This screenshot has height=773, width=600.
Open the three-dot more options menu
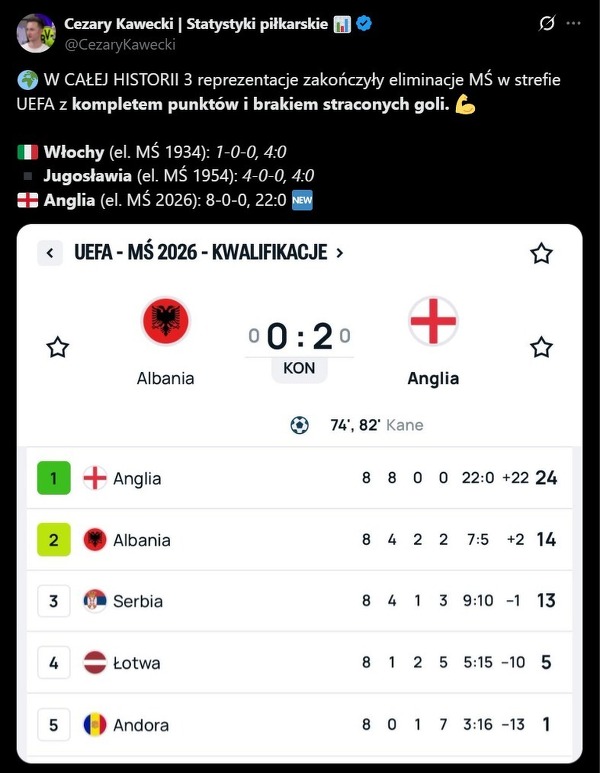(x=573, y=24)
